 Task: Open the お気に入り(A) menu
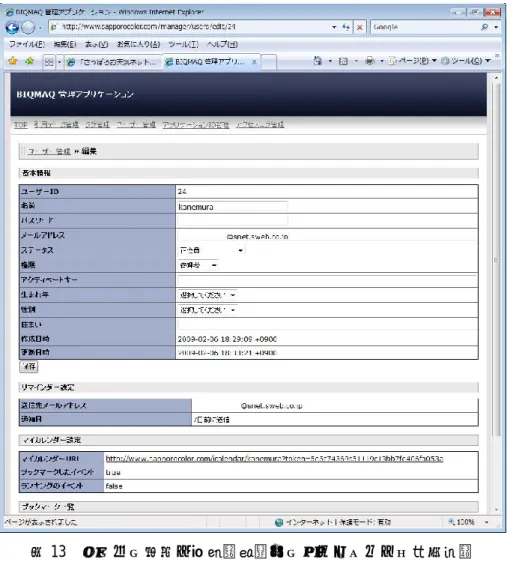point(138,44)
